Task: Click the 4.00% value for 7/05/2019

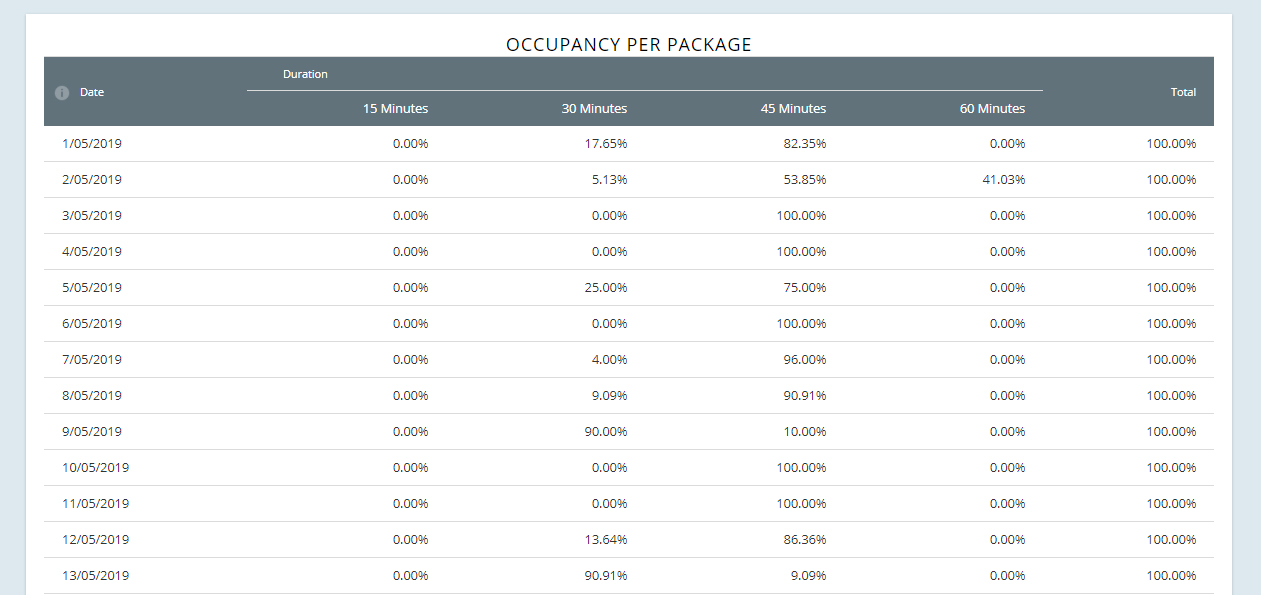Action: (610, 360)
